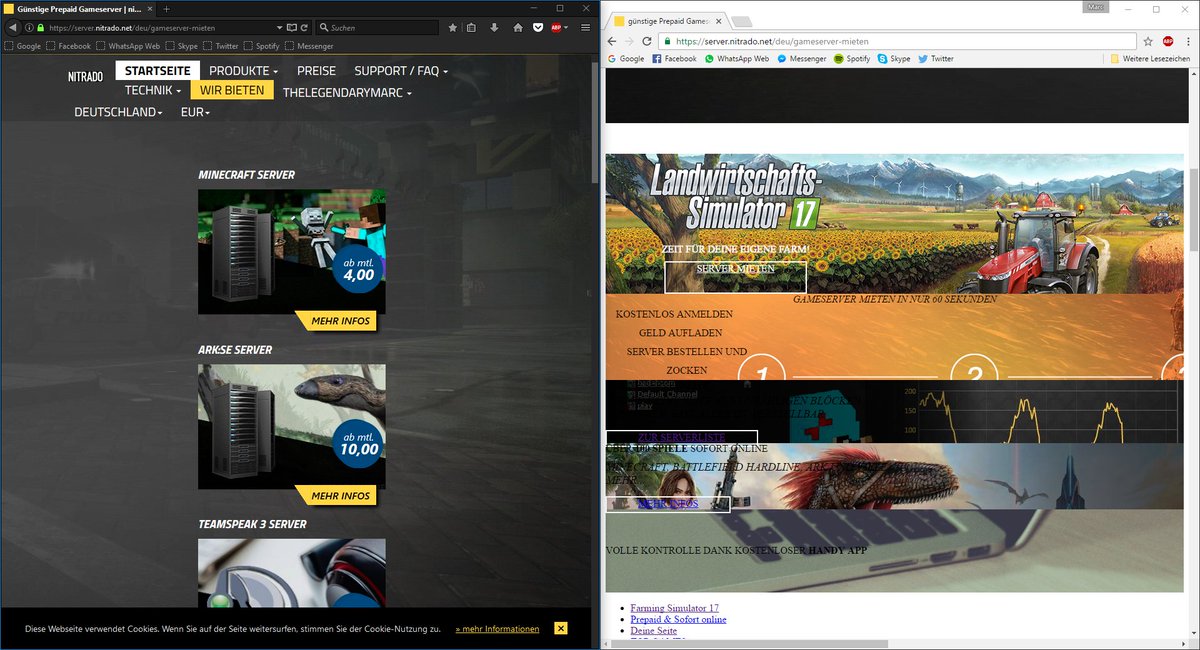
Task: Open WhatsApp Web bookmark in Firefox
Action: 128,46
